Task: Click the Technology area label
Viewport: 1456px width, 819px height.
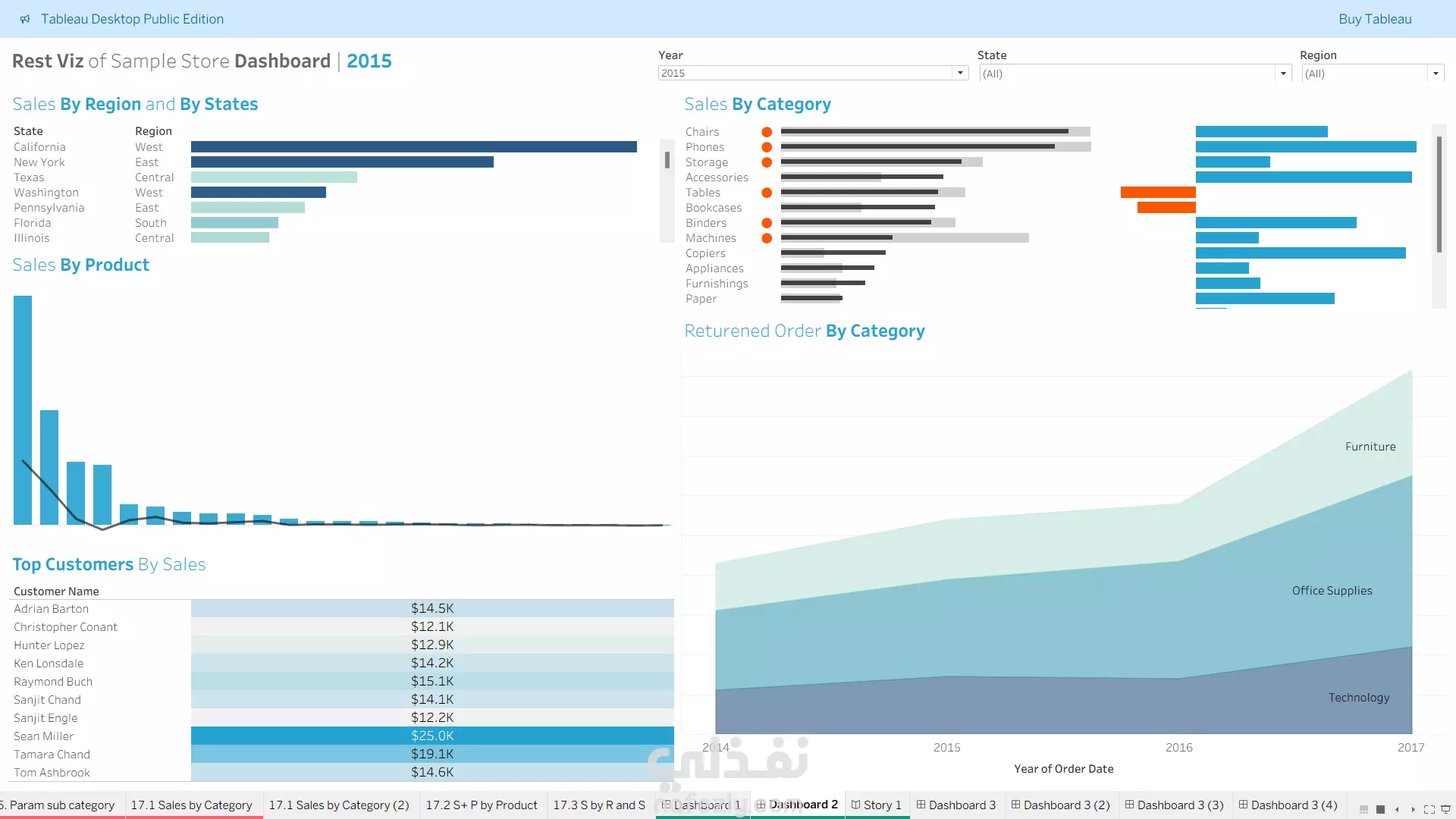Action: 1359,698
